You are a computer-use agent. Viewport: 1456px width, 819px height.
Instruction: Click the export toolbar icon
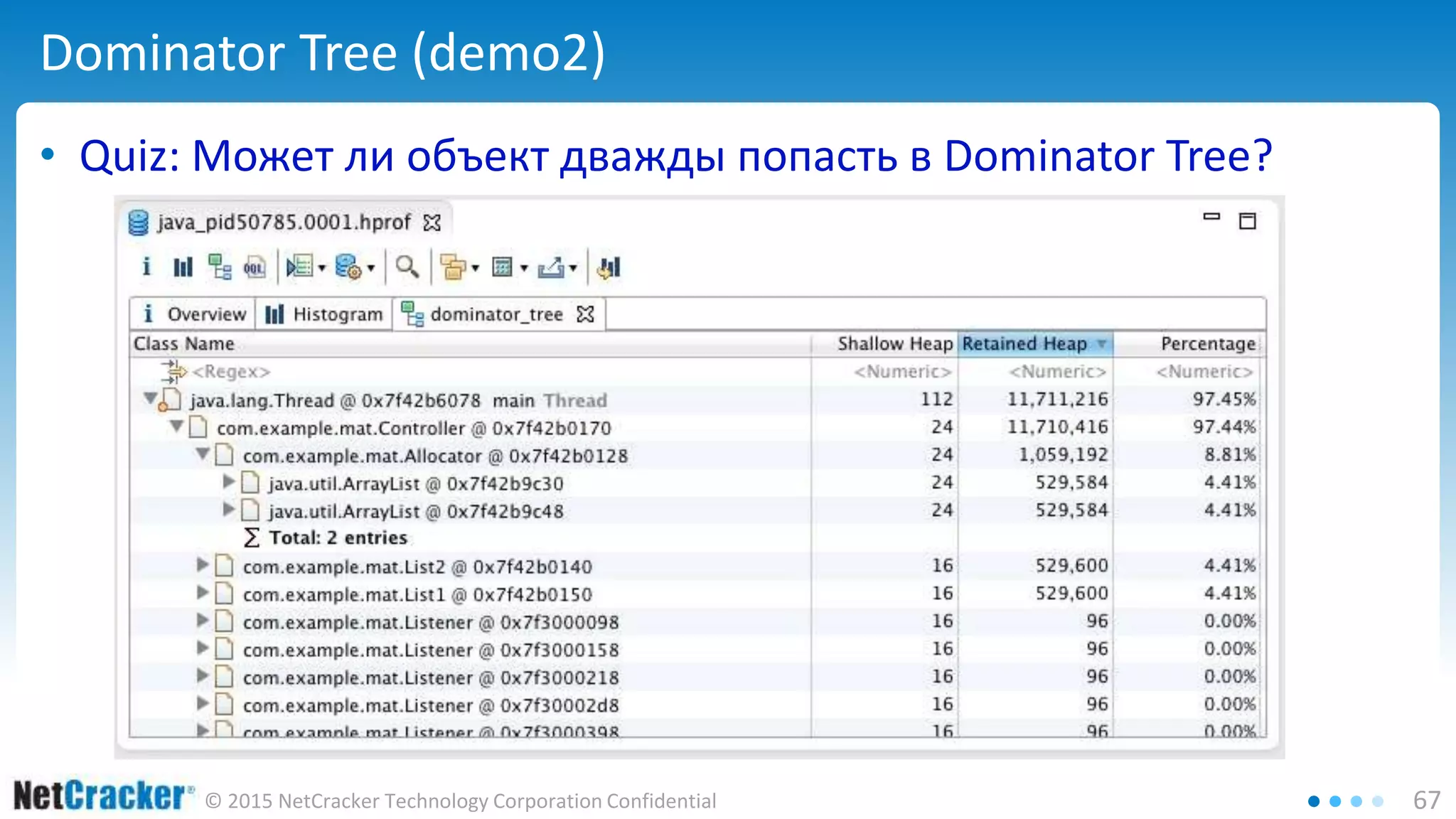click(551, 267)
